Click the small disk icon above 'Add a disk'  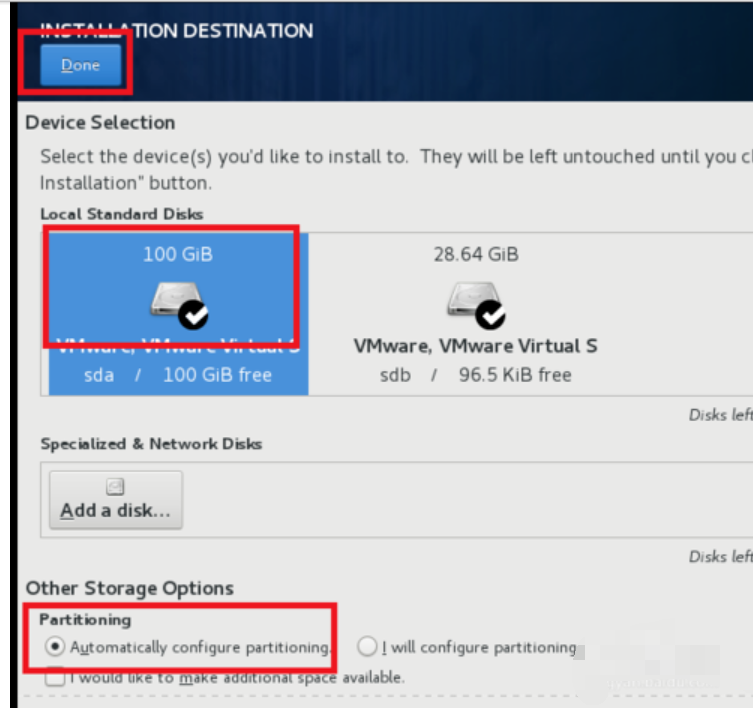click(115, 487)
